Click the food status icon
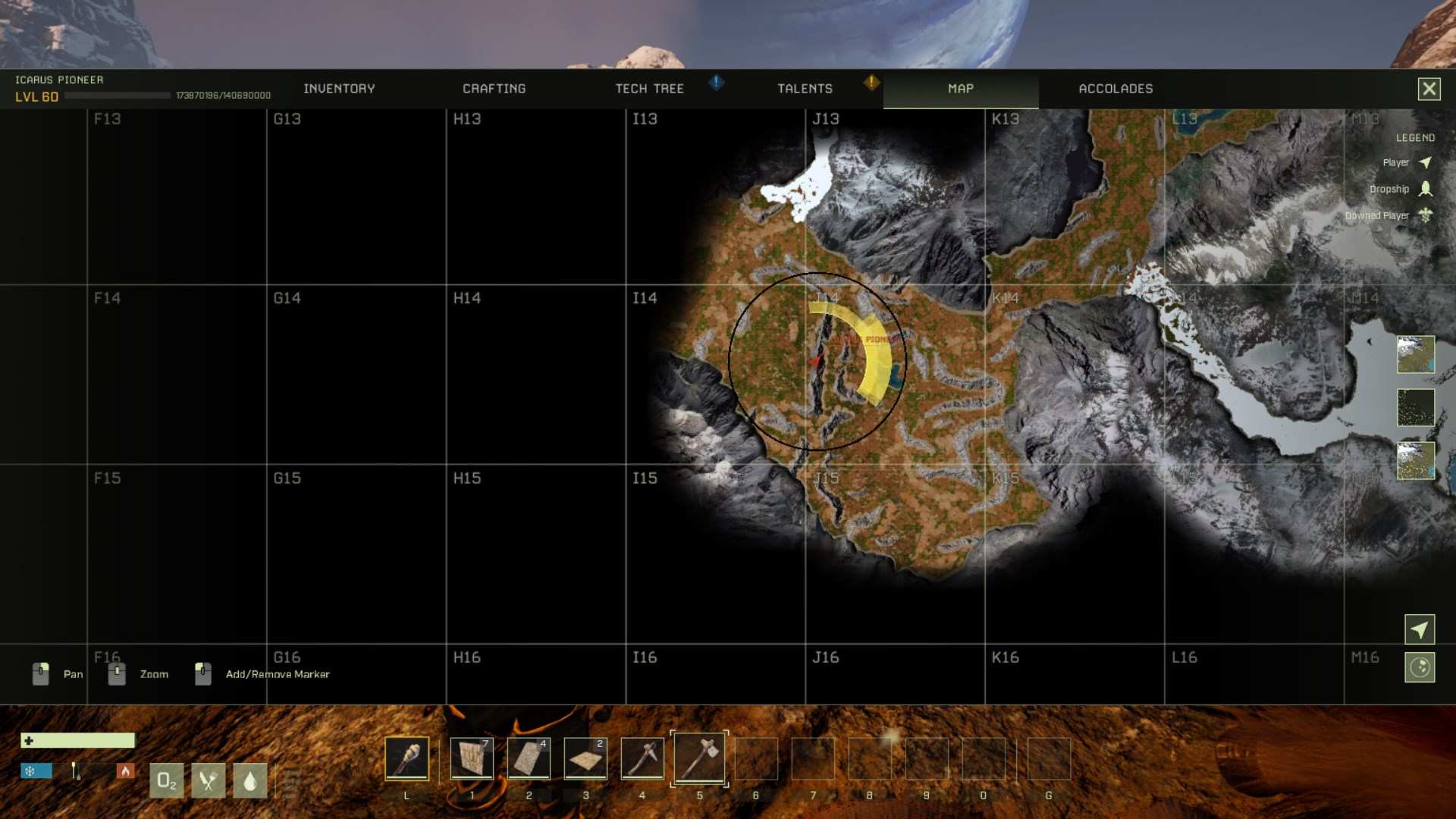1456x819 pixels. tap(208, 780)
